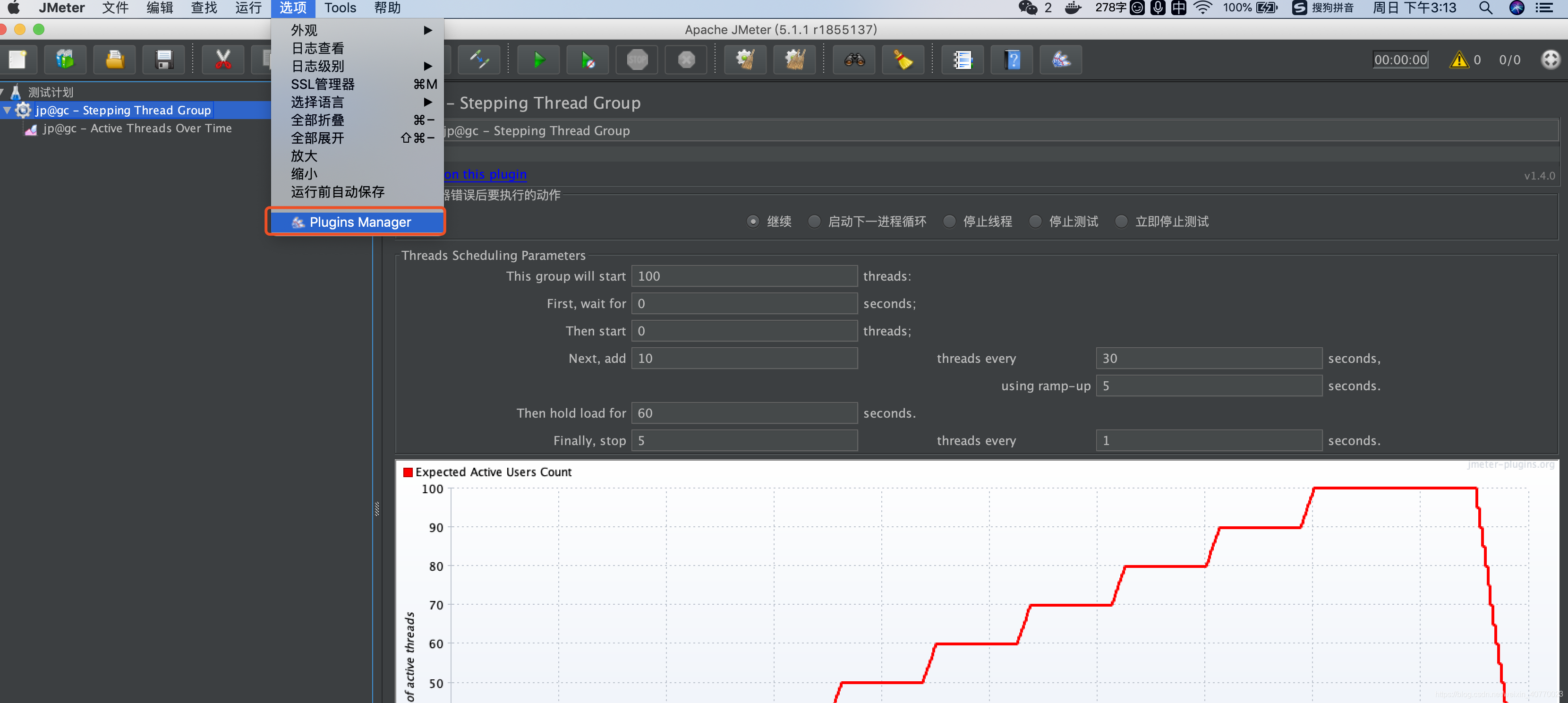
Task: Choose SSL管理器 menu entry
Action: 358,84
